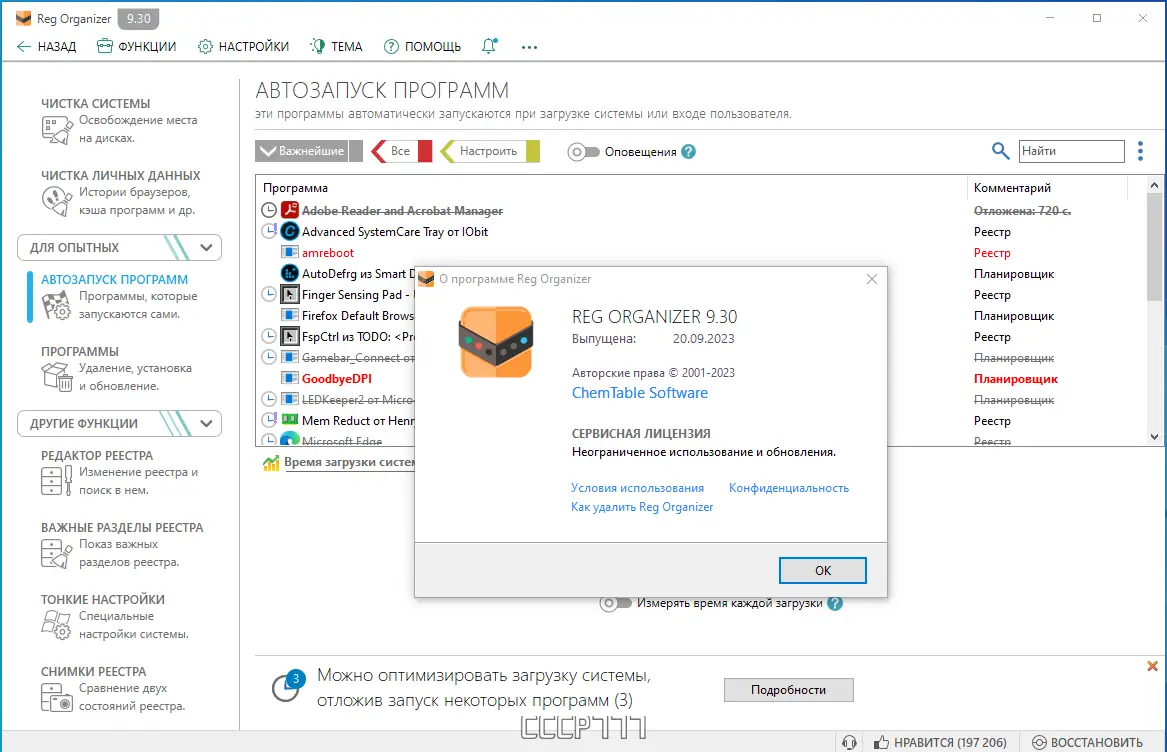Viewport: 1167px width, 752px height.
Task: Click OK in About dialog
Action: click(822, 570)
